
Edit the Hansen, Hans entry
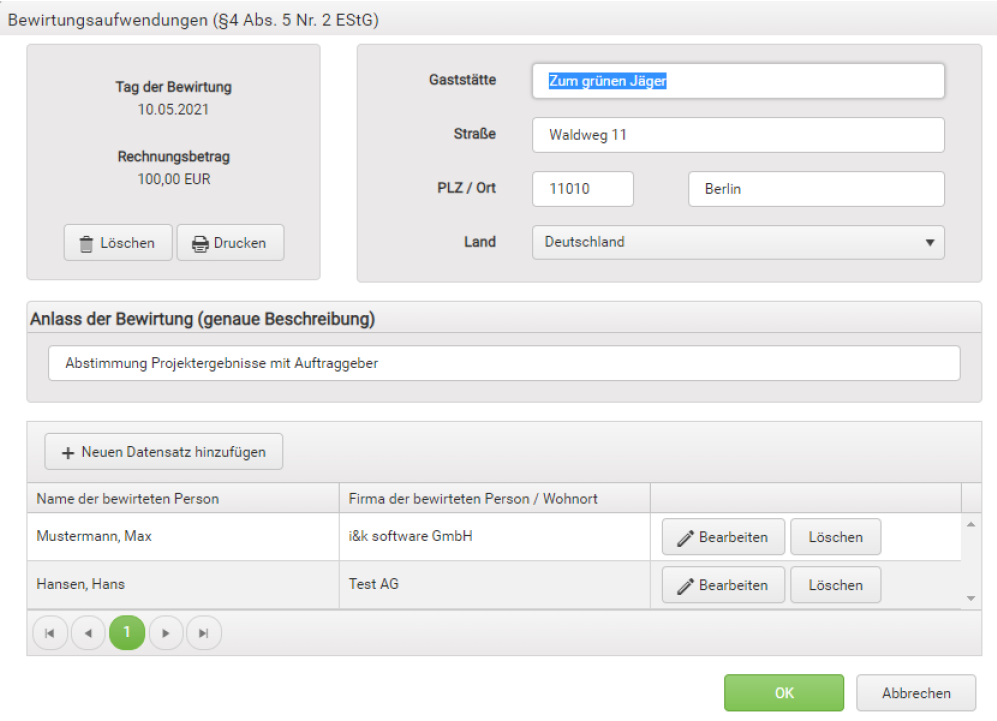[x=723, y=586]
